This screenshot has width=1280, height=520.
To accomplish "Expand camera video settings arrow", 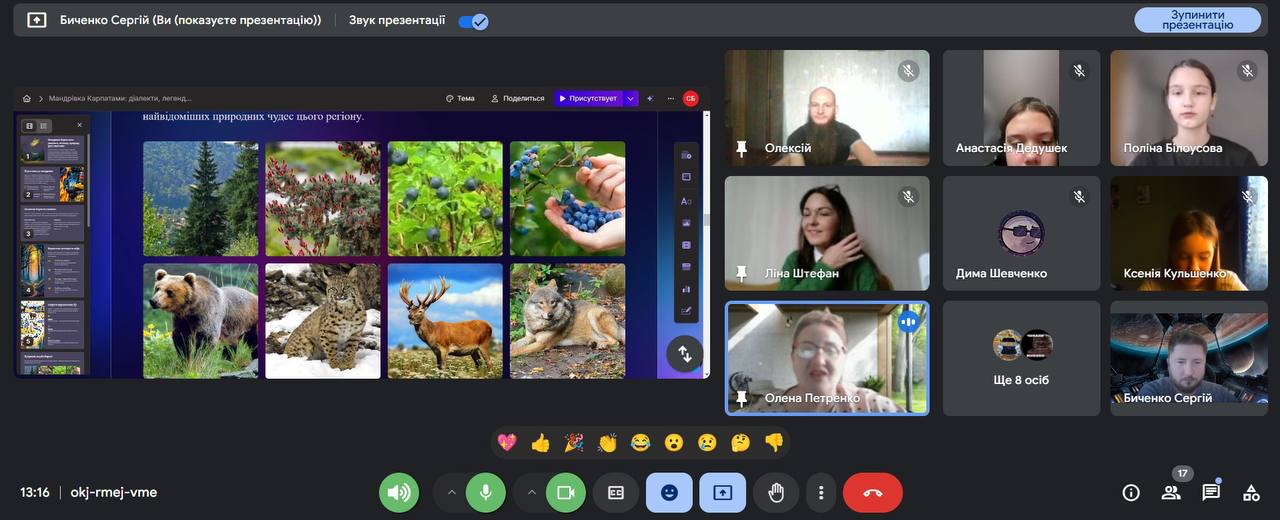I will [x=531, y=493].
